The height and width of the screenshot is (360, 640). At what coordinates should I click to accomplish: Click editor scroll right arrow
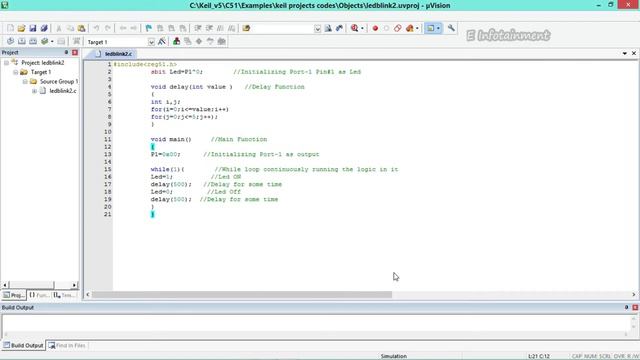coord(634,294)
